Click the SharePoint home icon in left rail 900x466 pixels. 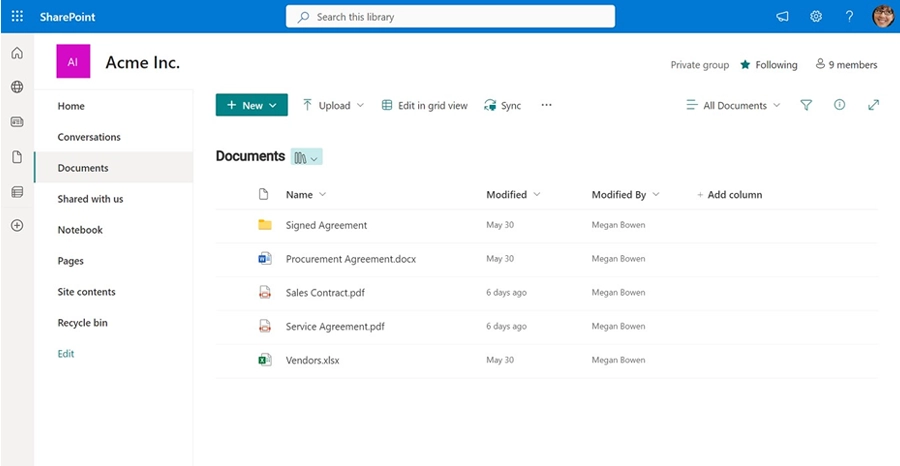pos(17,53)
